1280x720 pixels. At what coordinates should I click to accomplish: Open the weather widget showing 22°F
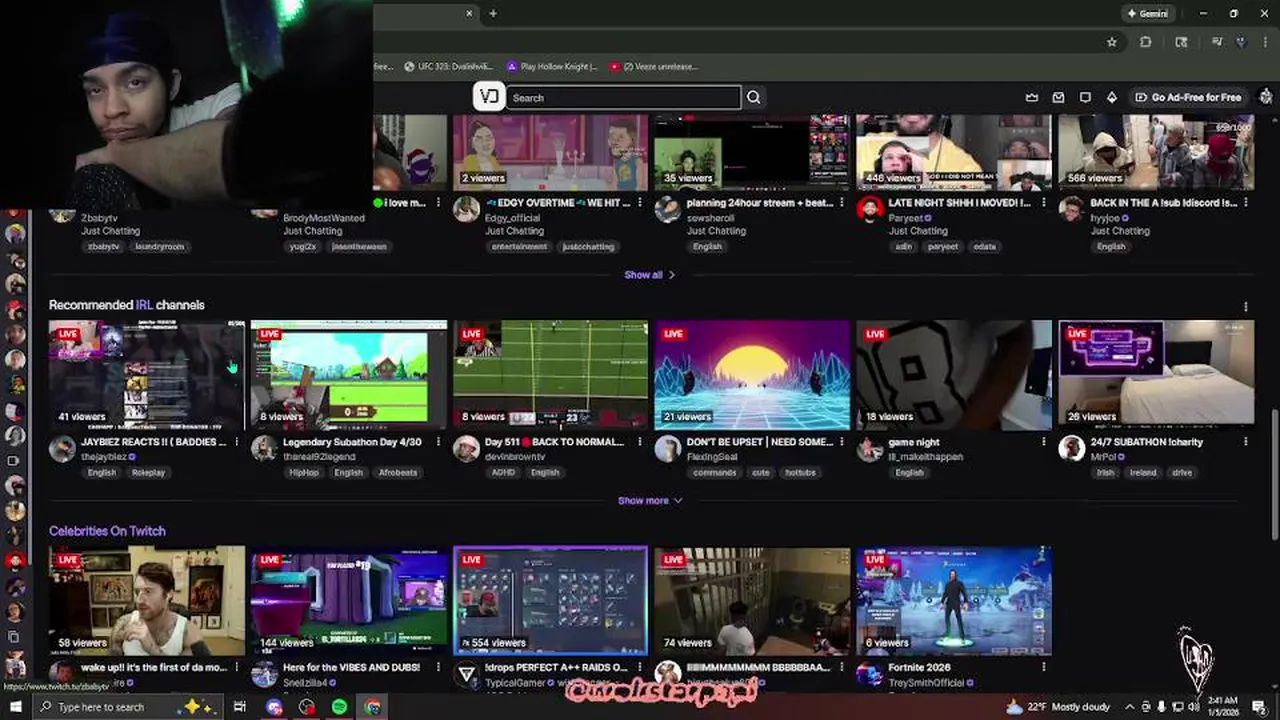pyautogui.click(x=1059, y=707)
